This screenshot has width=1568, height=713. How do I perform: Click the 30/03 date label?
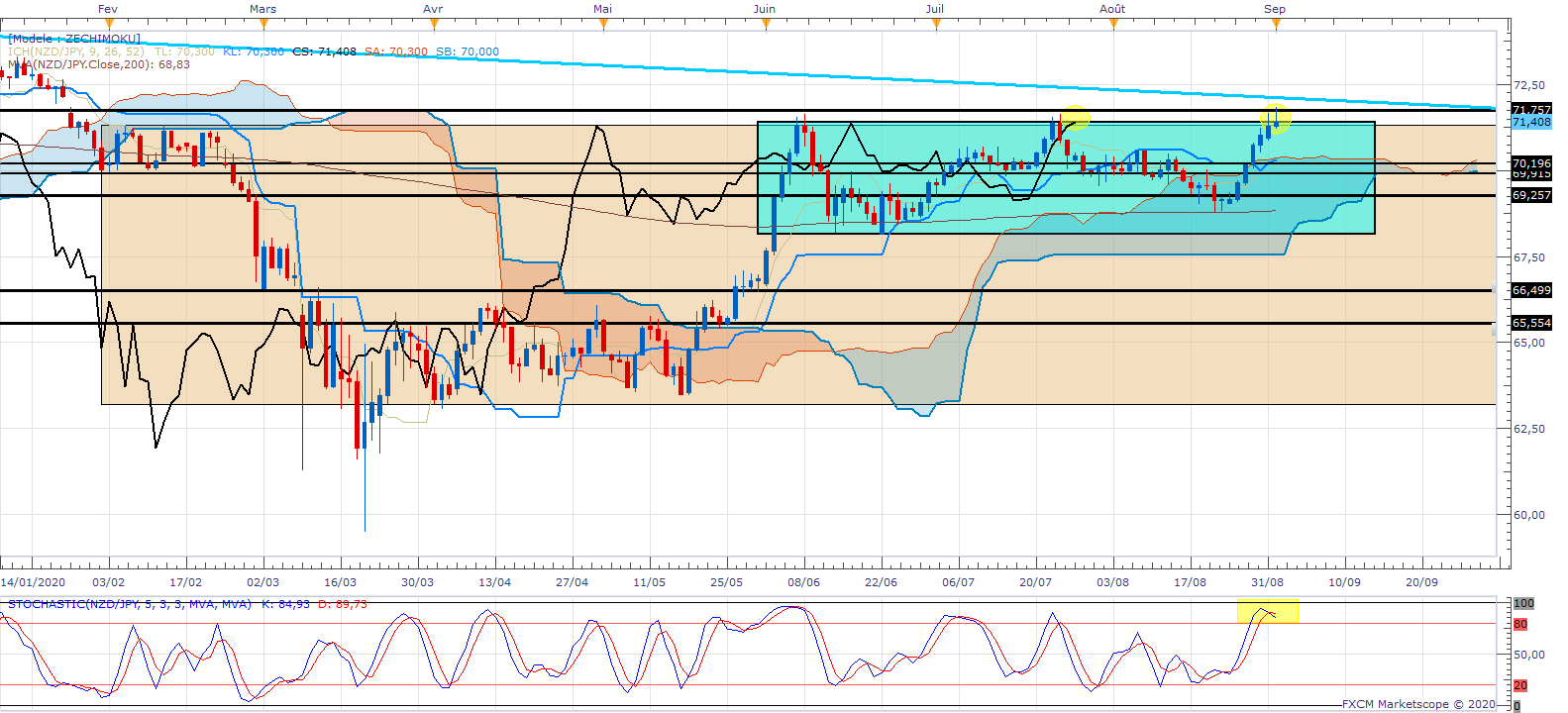(418, 582)
